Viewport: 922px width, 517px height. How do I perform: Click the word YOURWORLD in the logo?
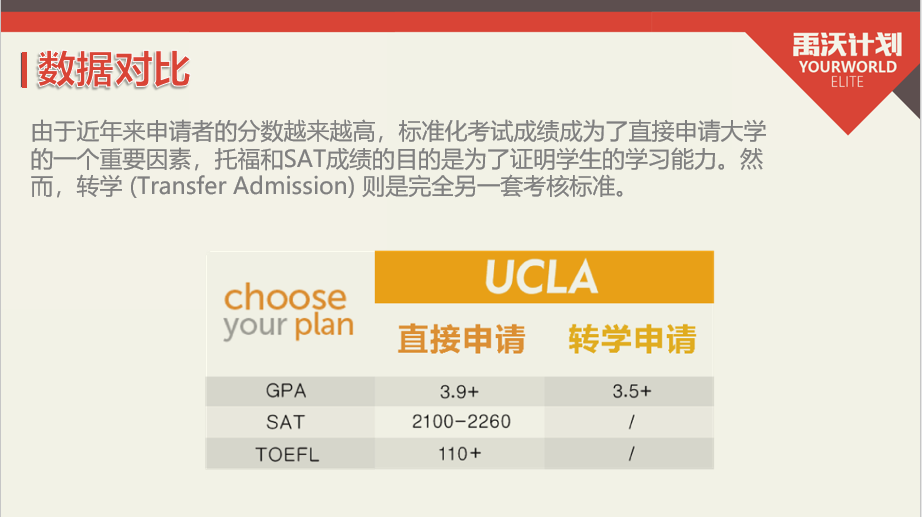[847, 67]
